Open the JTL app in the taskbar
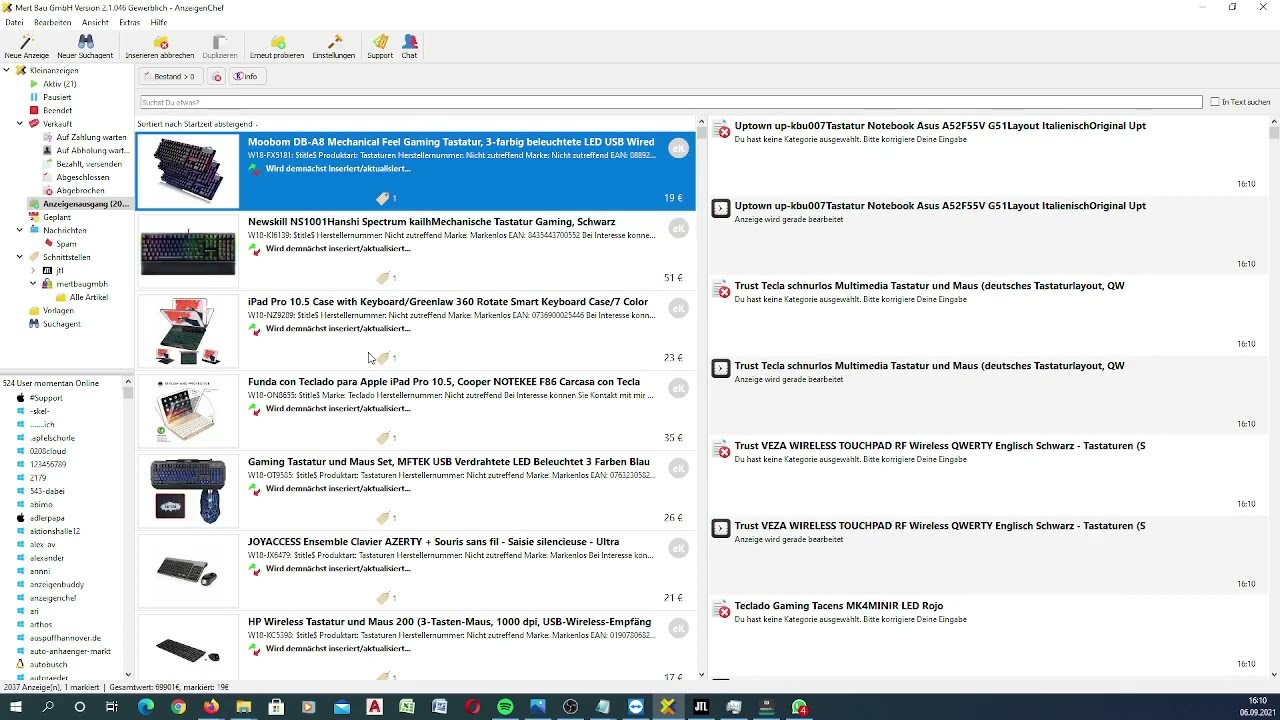Screen dimensions: 1280x720 [701, 707]
